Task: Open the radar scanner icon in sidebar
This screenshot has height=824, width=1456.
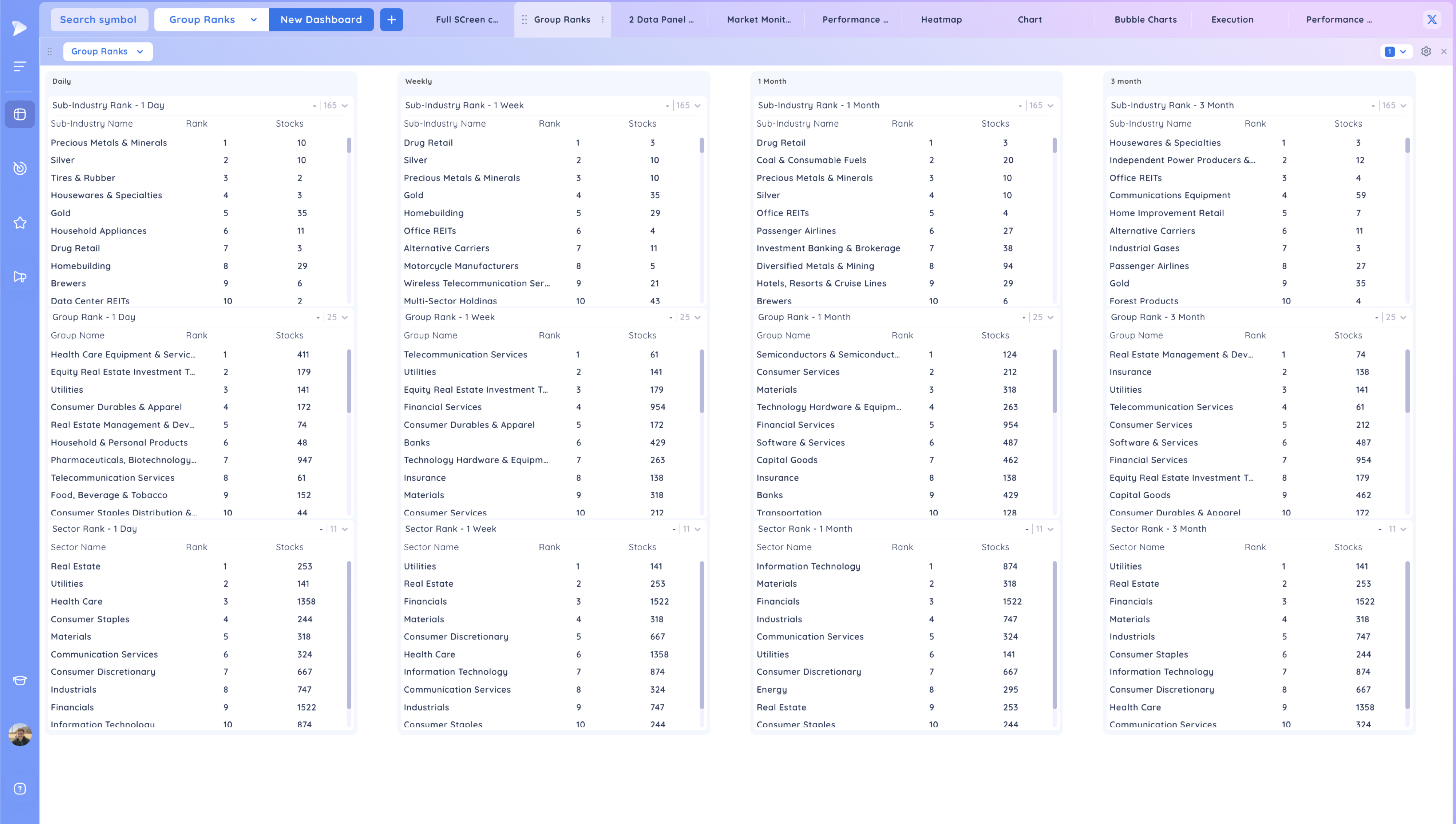Action: click(x=20, y=168)
